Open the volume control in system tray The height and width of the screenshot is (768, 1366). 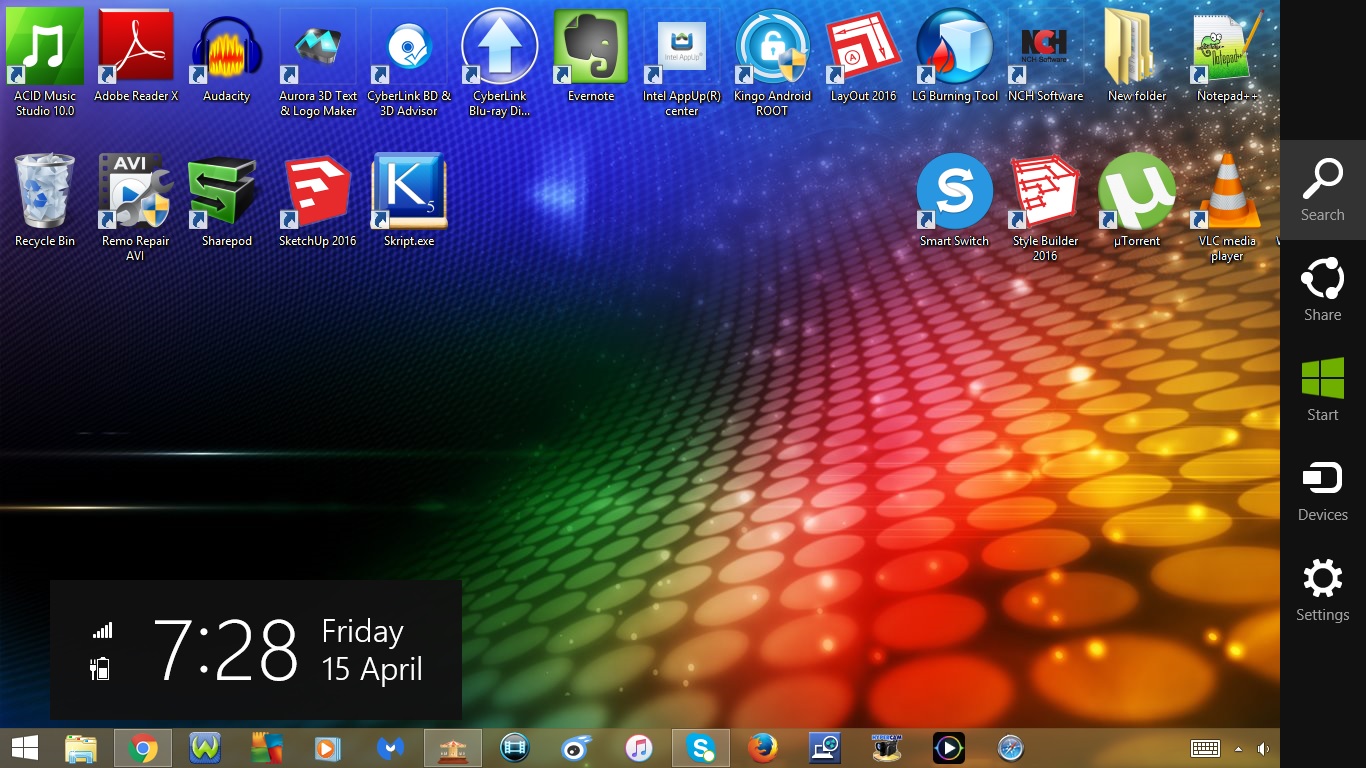[1263, 748]
